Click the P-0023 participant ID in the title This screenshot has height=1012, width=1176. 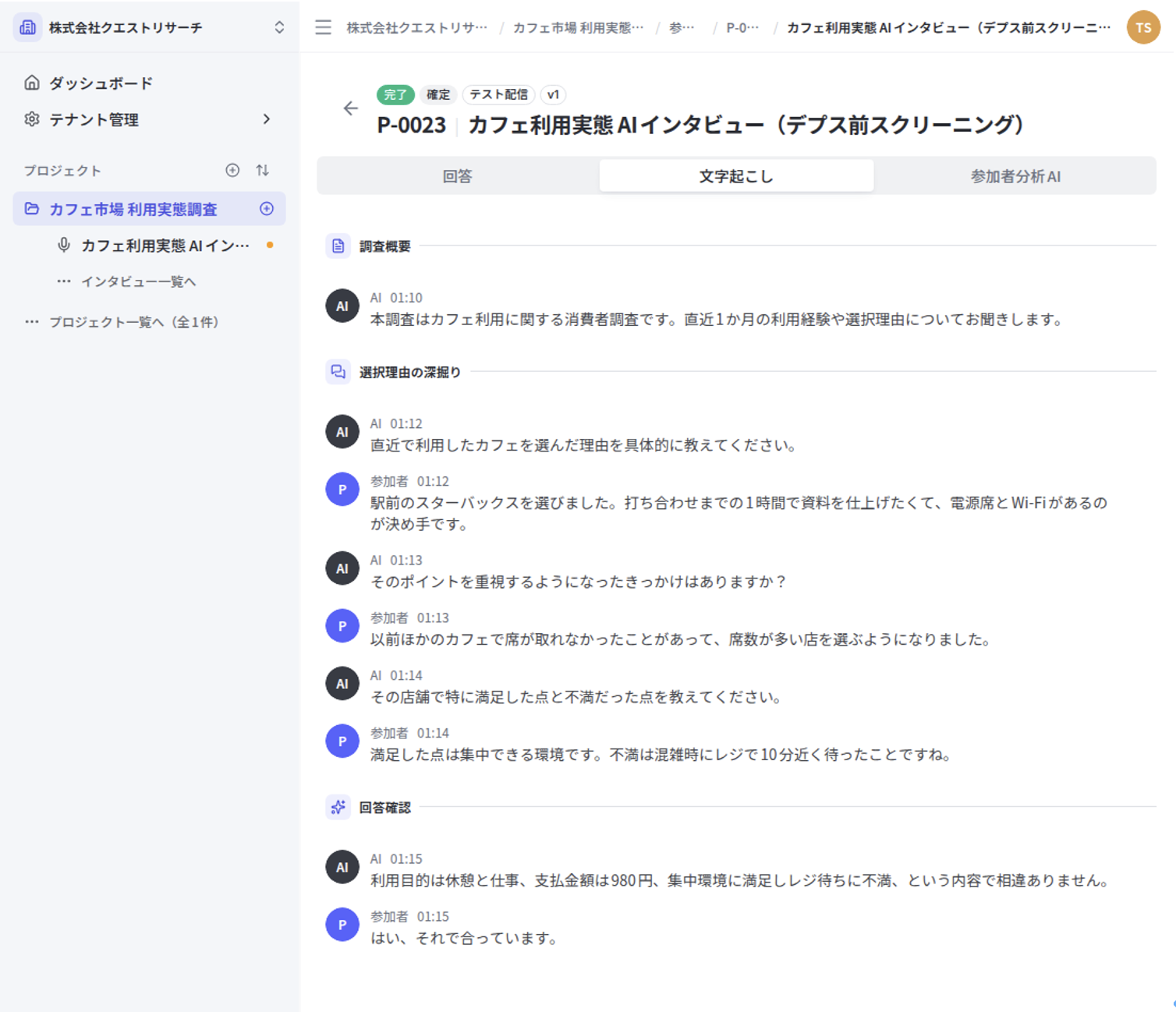(411, 125)
